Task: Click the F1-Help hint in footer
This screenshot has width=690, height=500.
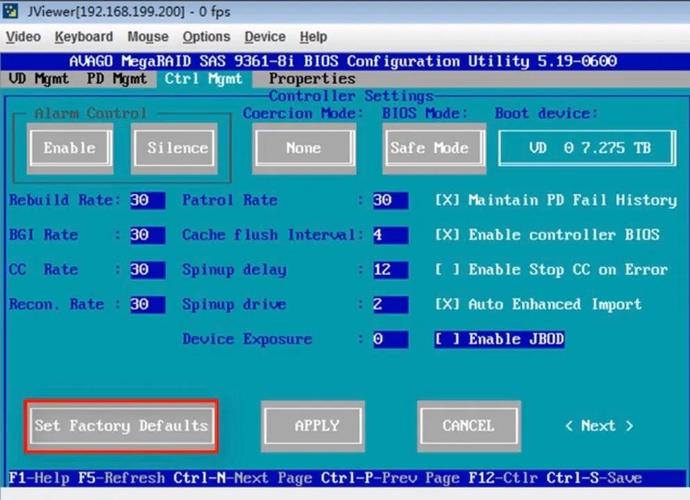Action: 39,478
